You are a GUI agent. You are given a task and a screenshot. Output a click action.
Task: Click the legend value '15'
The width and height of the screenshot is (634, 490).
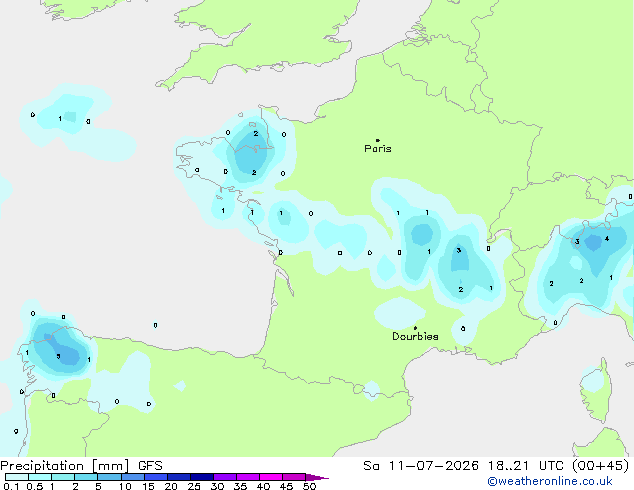click(148, 486)
